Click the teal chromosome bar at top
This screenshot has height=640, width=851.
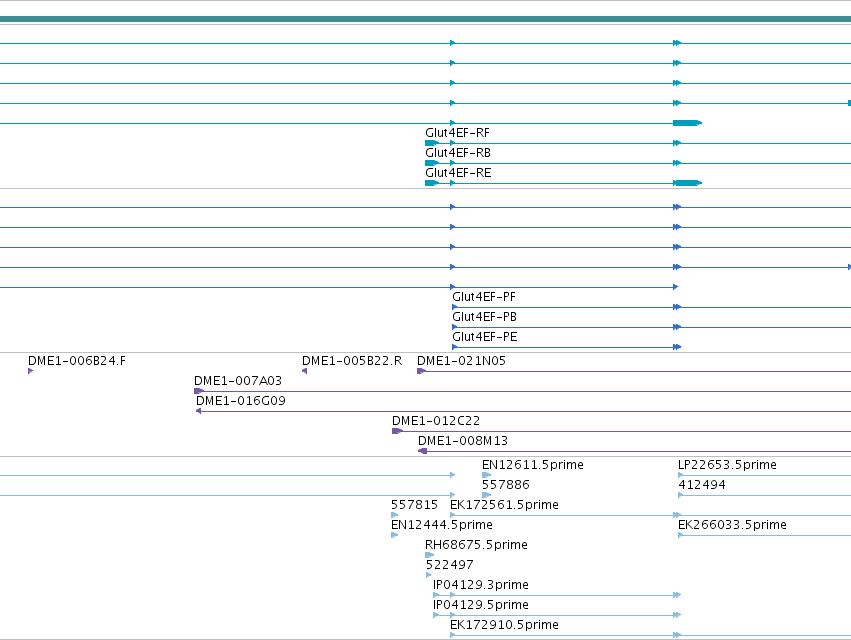coord(426,20)
